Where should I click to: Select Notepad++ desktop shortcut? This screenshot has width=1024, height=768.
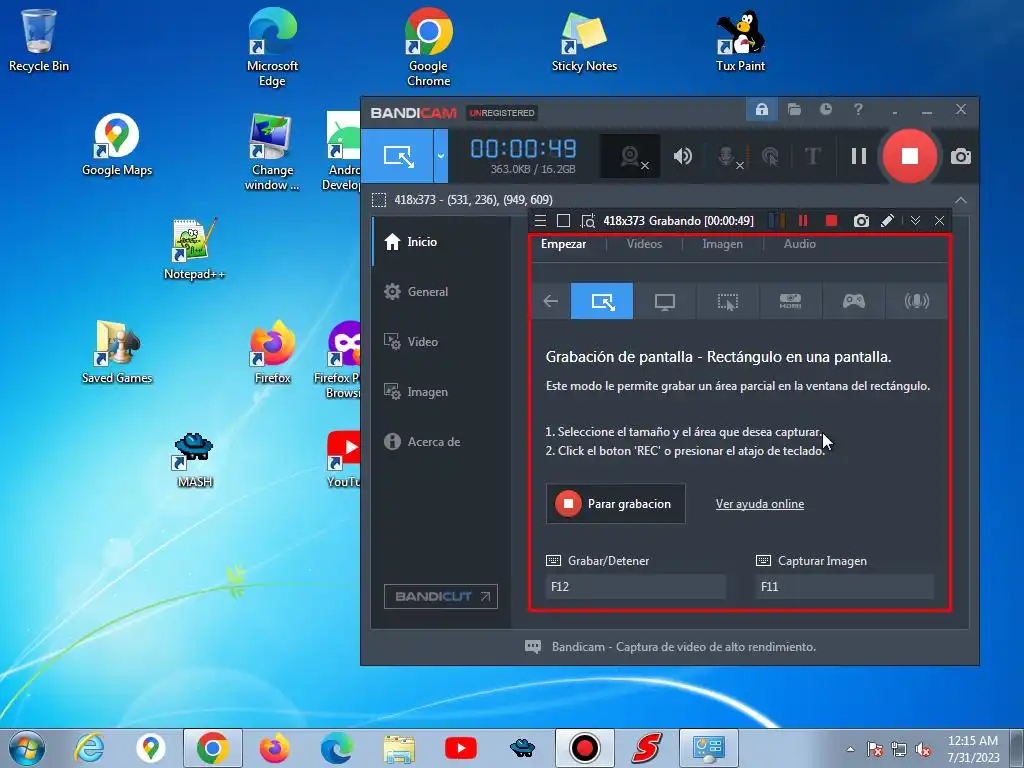[194, 249]
